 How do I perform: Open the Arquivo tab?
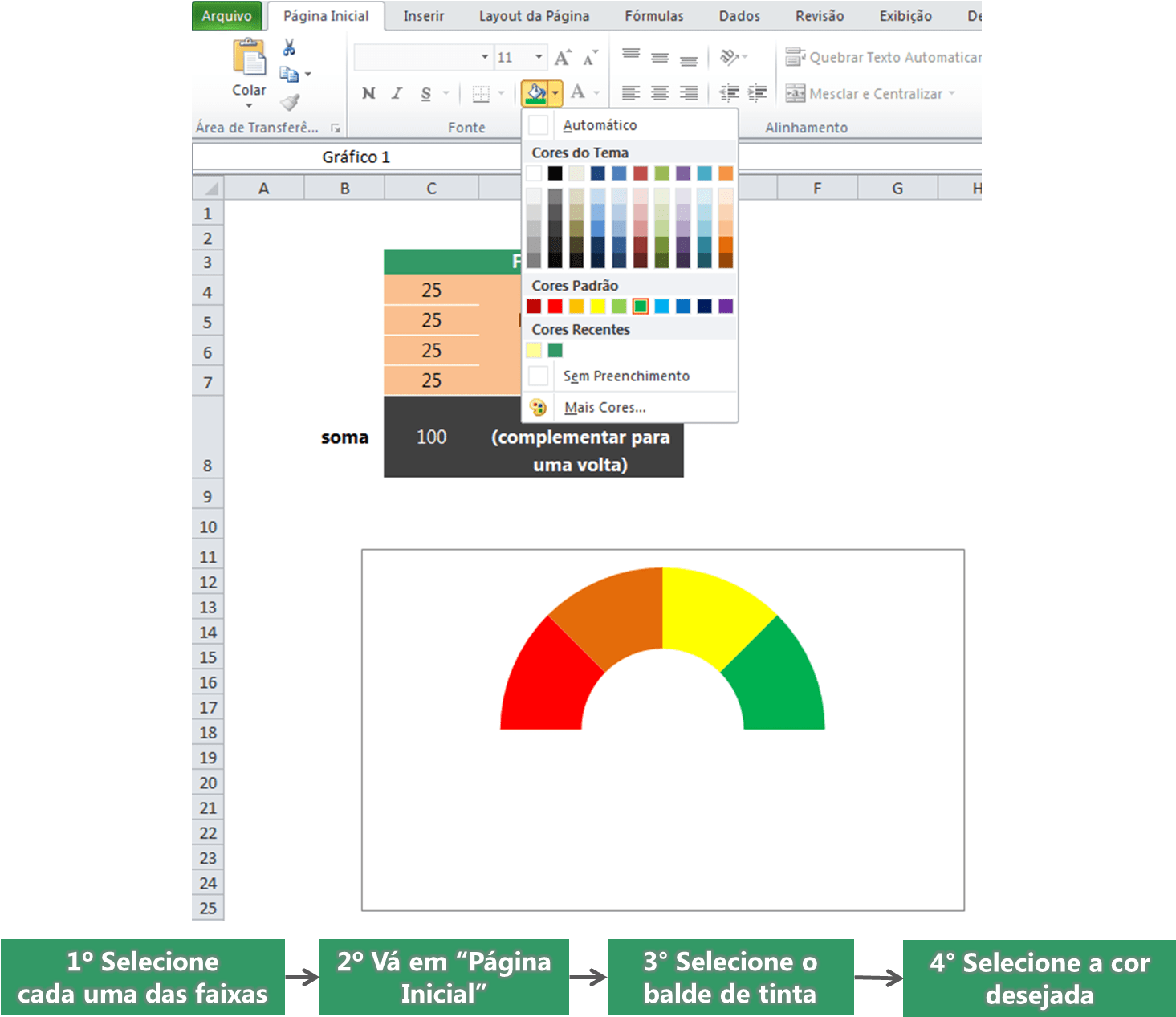226,16
